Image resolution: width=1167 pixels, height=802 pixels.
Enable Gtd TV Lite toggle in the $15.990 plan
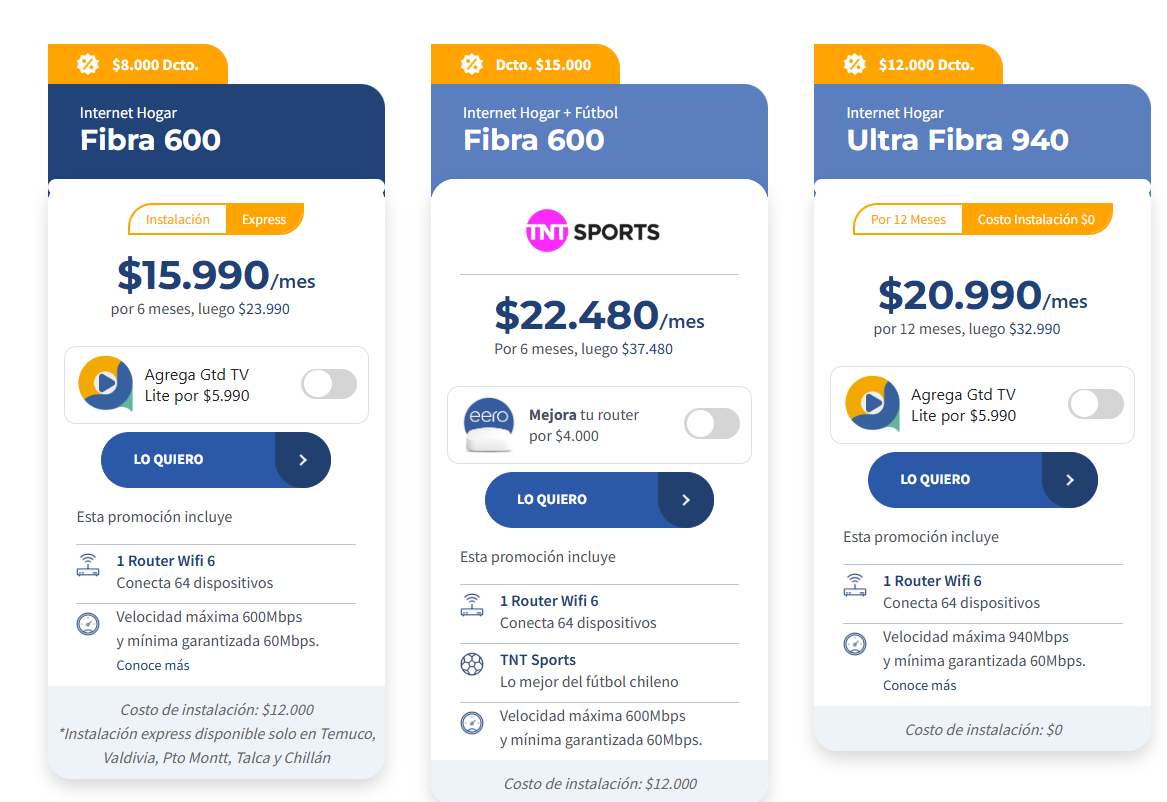click(x=329, y=384)
